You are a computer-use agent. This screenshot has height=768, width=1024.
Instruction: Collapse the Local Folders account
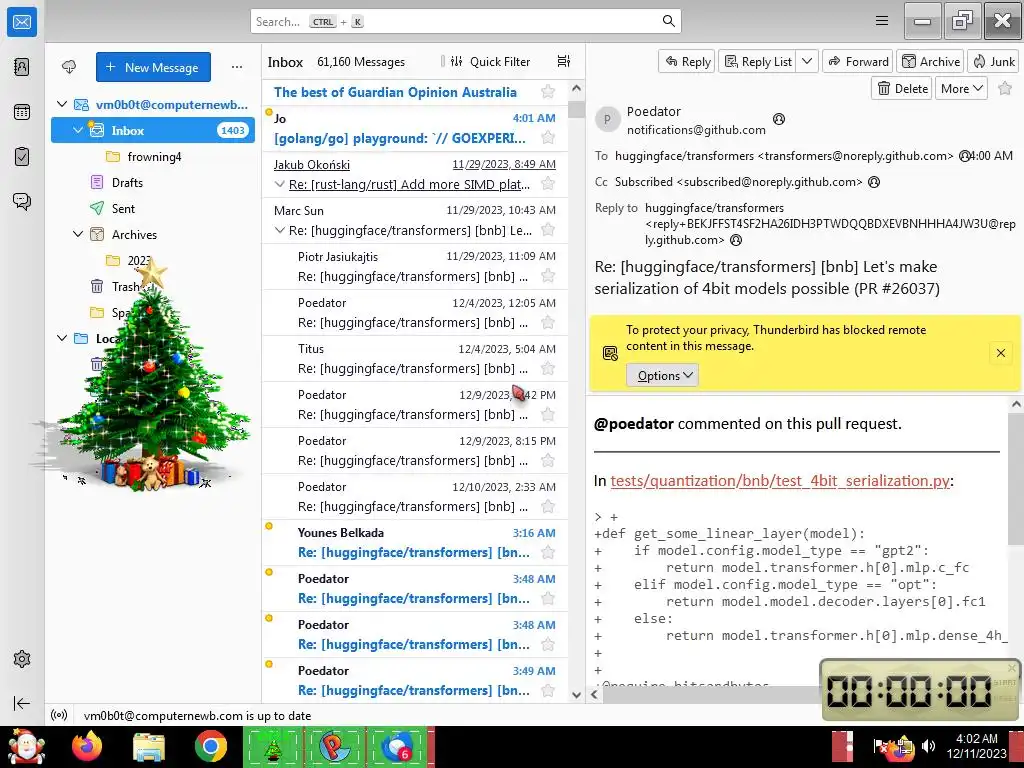click(62, 338)
